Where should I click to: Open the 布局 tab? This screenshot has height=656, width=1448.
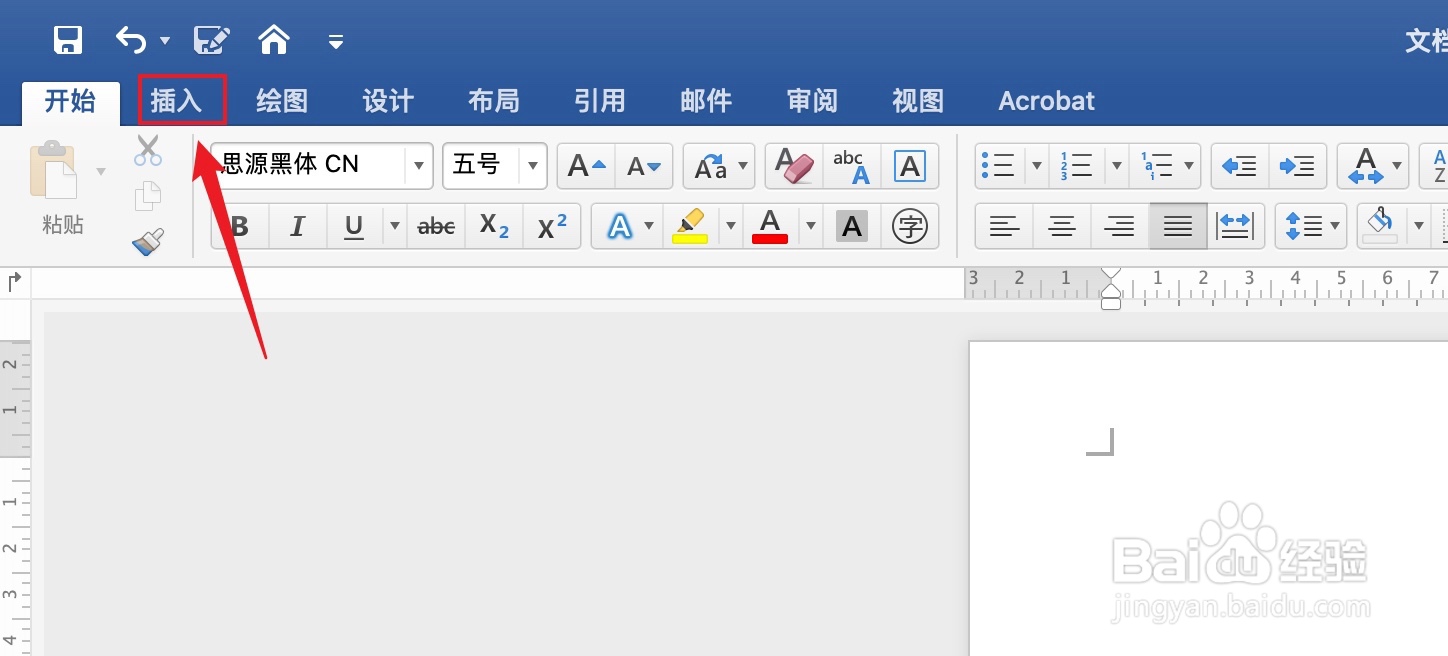pos(494,101)
